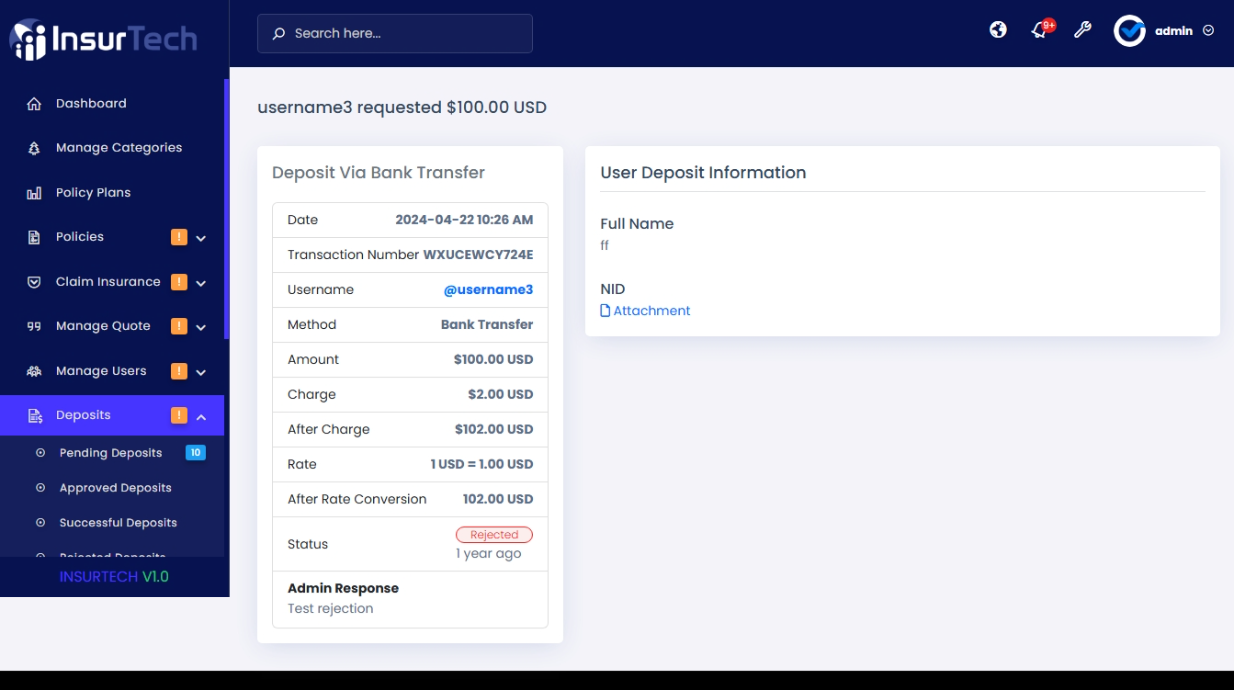Click the Manage Categories sidebar icon
This screenshot has width=1234, height=690.
pos(34,148)
